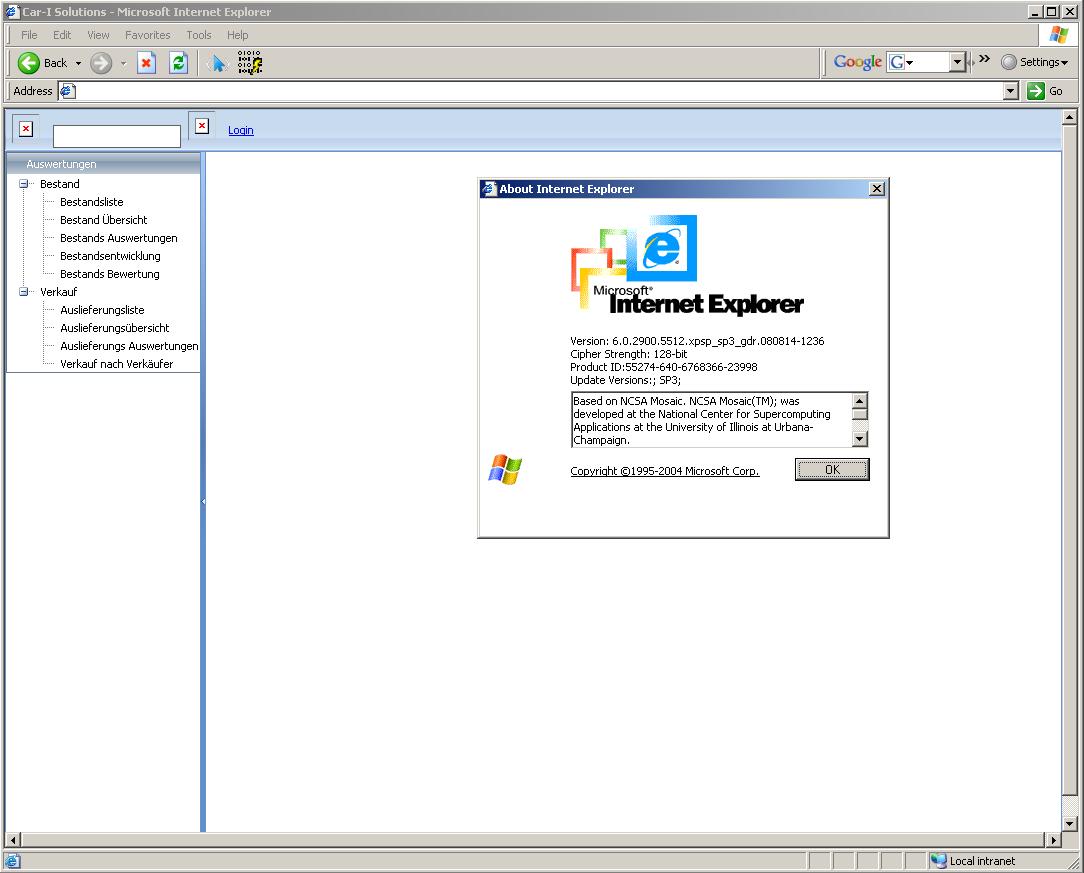Viewport: 1084px width, 873px height.
Task: Click the Google toolbar Settings icon
Action: (1009, 62)
